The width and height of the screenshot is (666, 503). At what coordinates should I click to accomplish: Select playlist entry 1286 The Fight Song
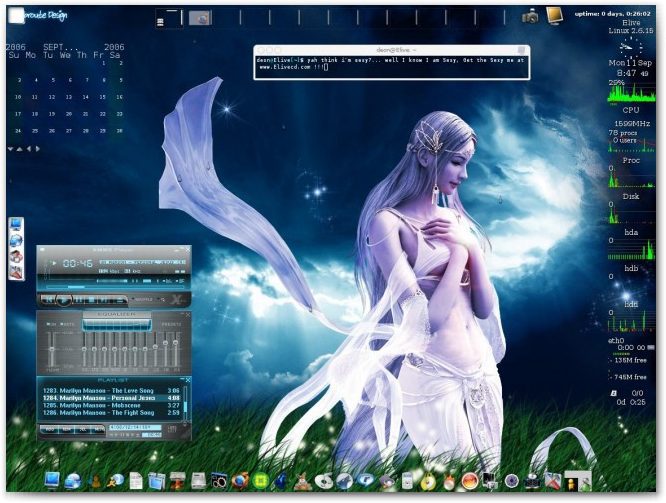(111, 413)
